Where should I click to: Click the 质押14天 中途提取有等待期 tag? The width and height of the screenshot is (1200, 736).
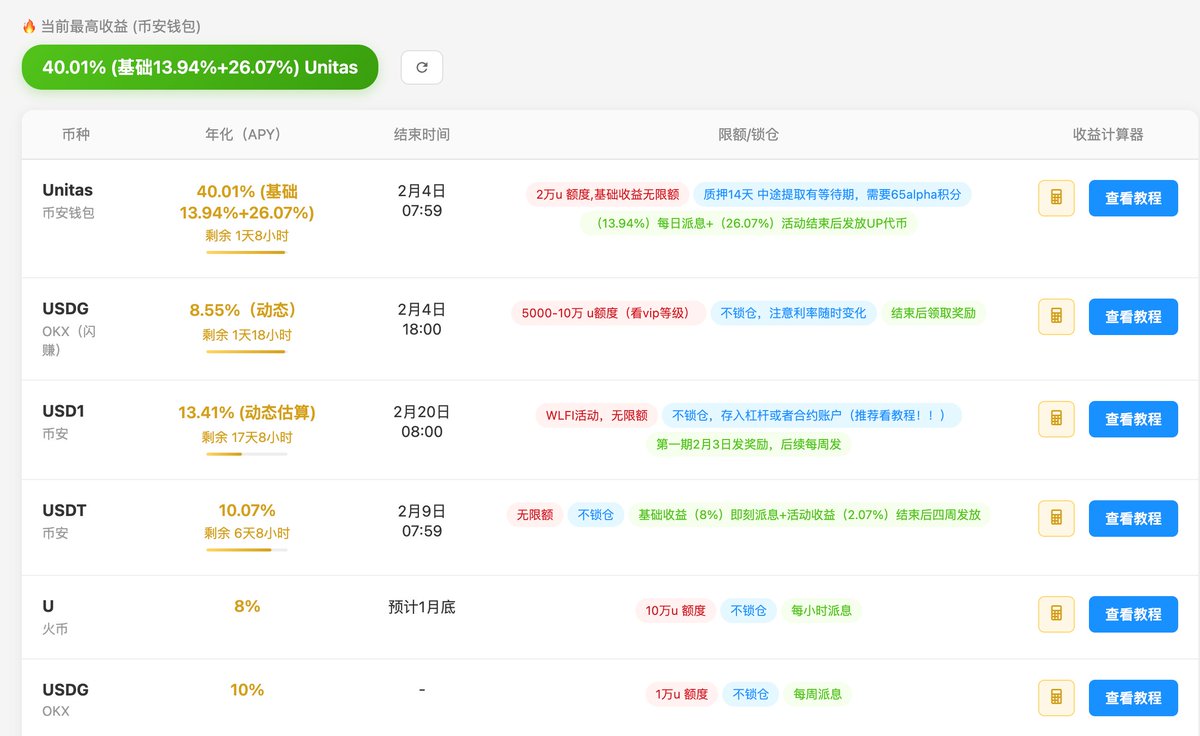pyautogui.click(x=832, y=194)
